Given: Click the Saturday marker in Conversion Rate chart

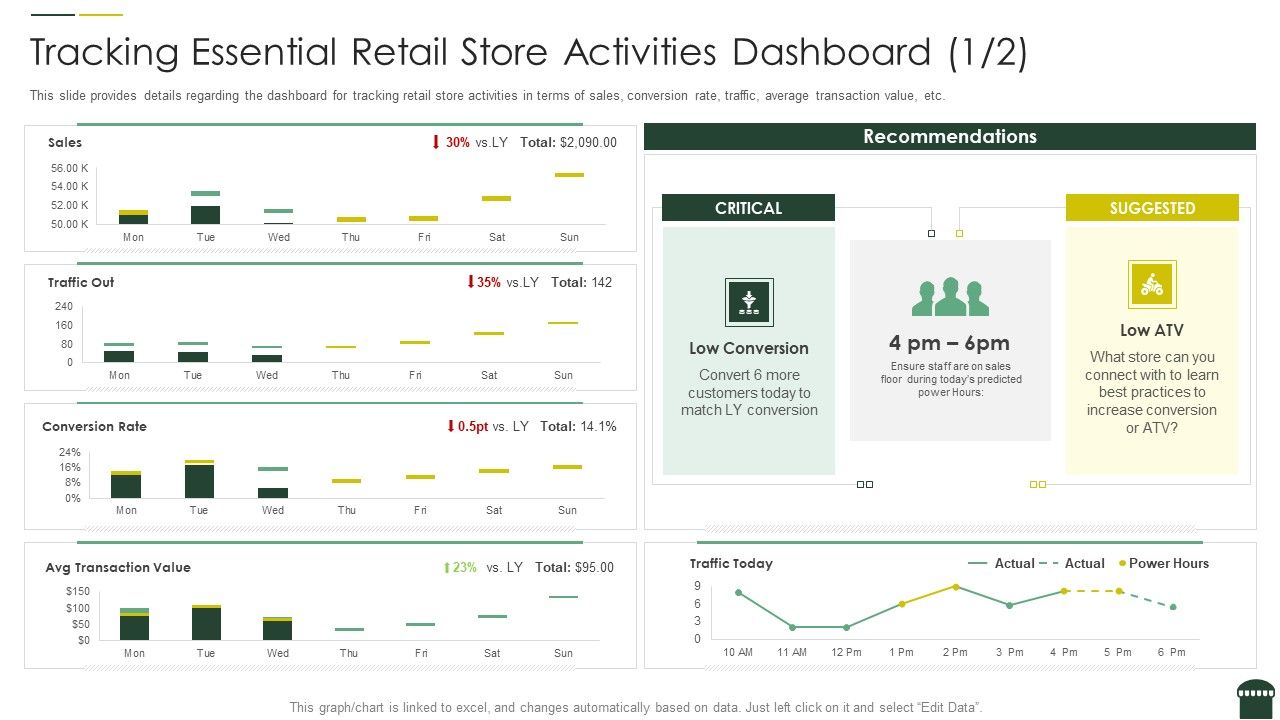Looking at the screenshot, I should click(x=494, y=471).
